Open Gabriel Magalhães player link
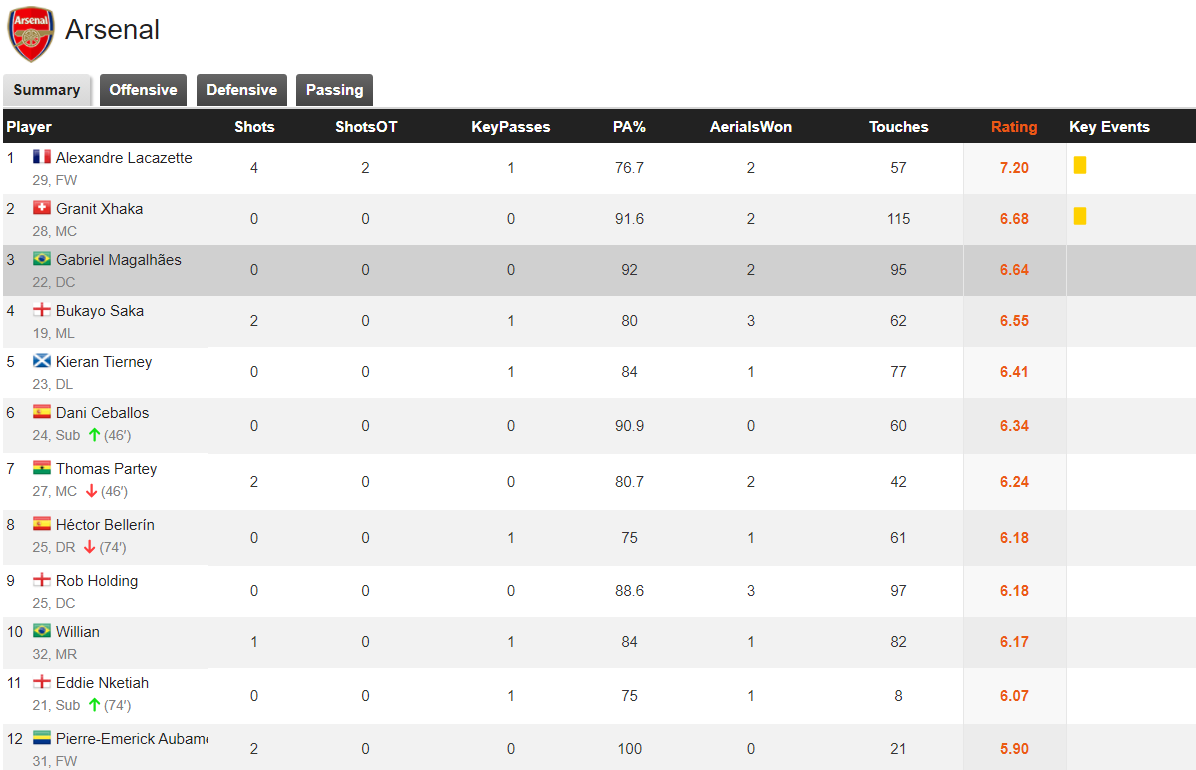 pyautogui.click(x=119, y=260)
